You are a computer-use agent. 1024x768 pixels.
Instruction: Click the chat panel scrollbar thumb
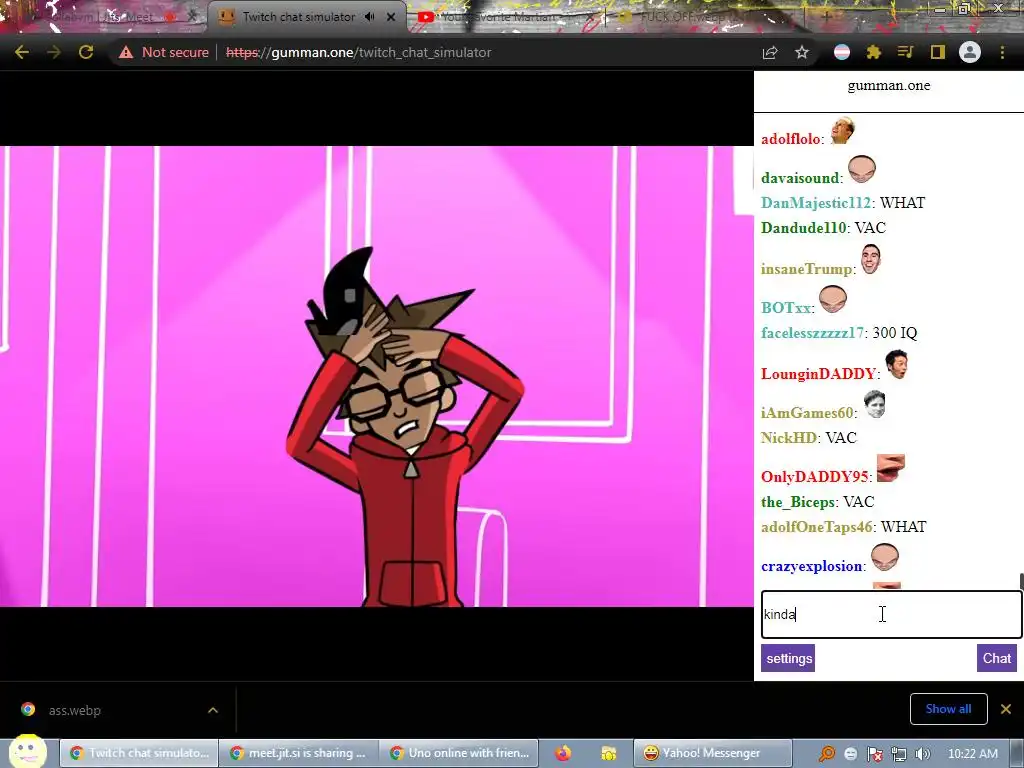[1021, 581]
